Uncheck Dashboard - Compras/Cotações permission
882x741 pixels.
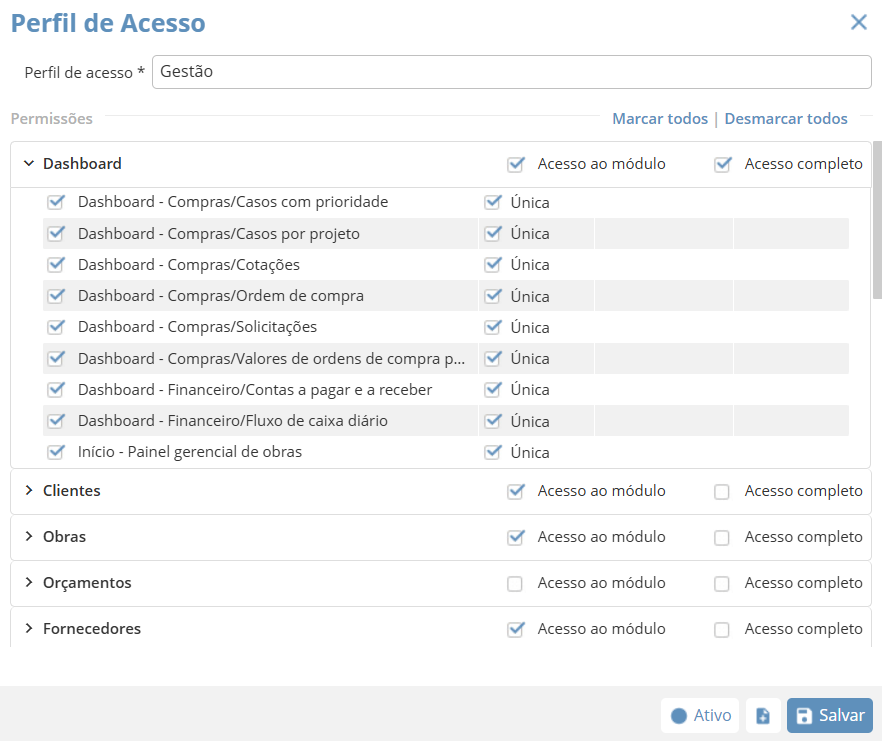click(x=56, y=265)
